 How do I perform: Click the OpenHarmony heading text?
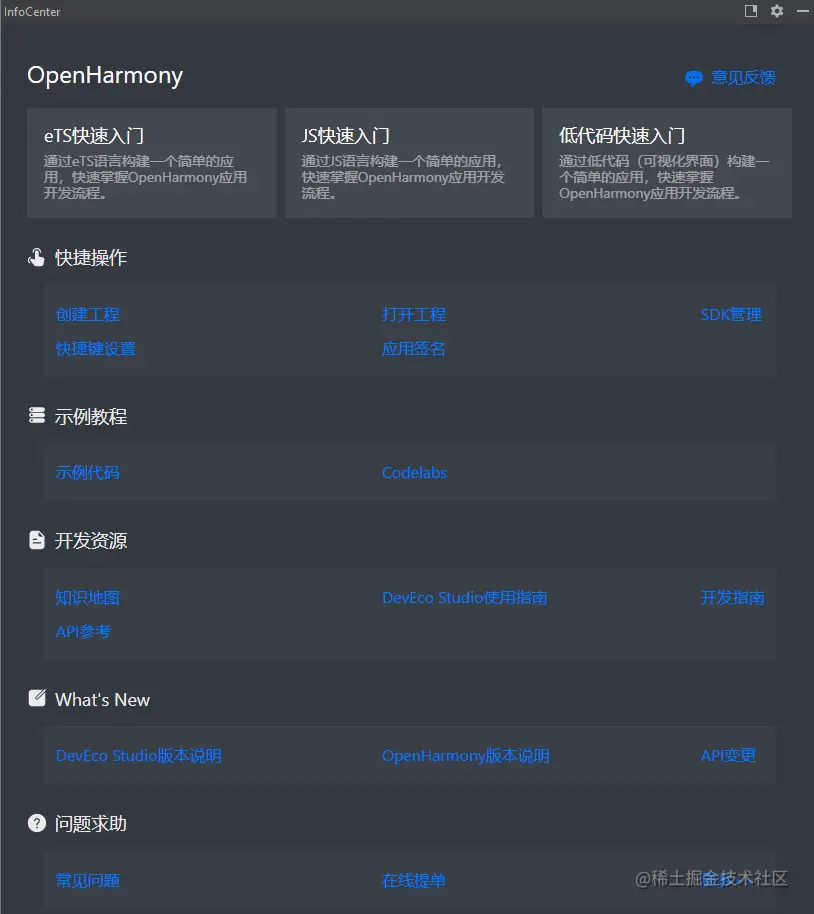(105, 76)
